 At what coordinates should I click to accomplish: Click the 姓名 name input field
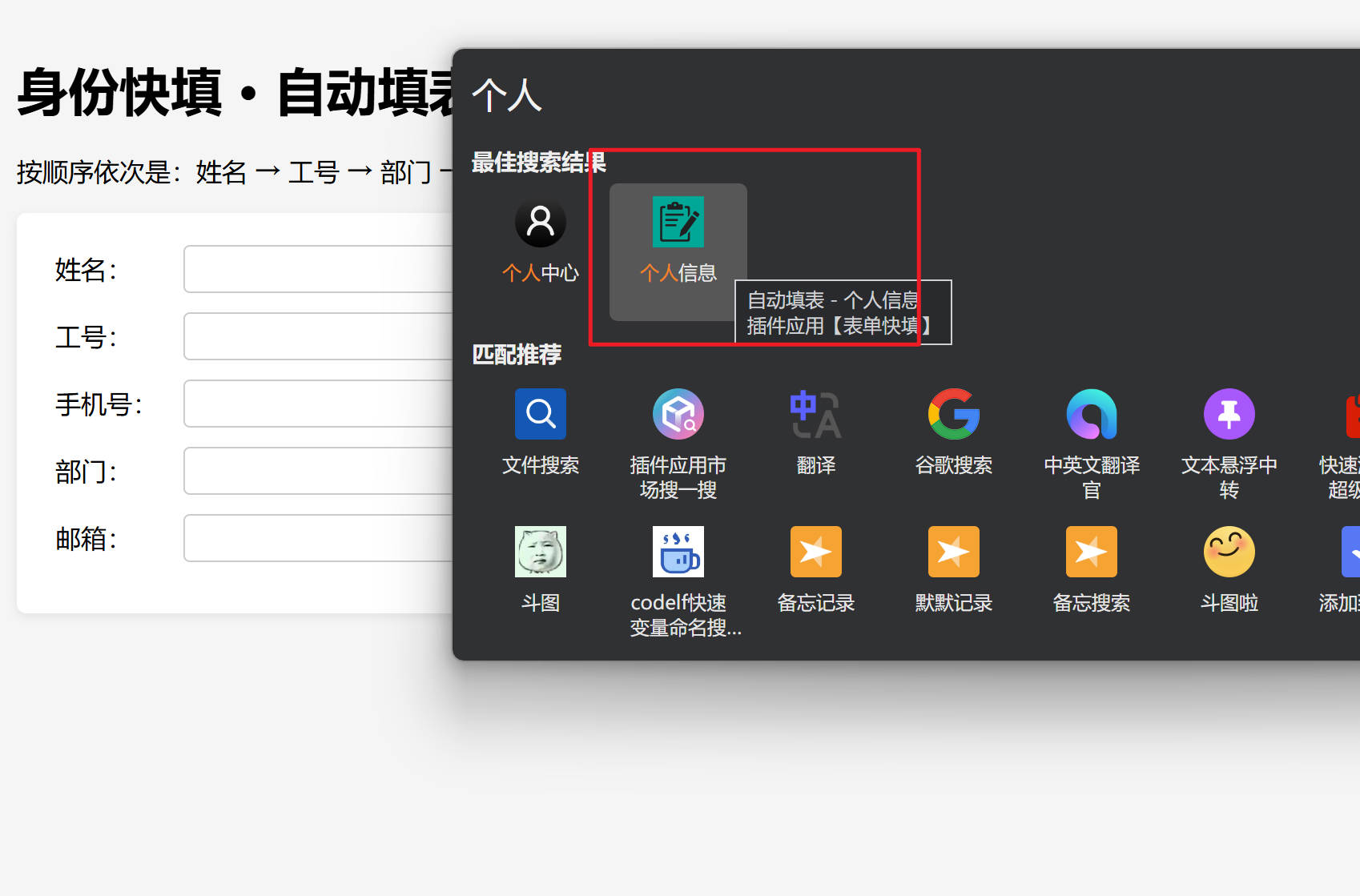(318, 270)
